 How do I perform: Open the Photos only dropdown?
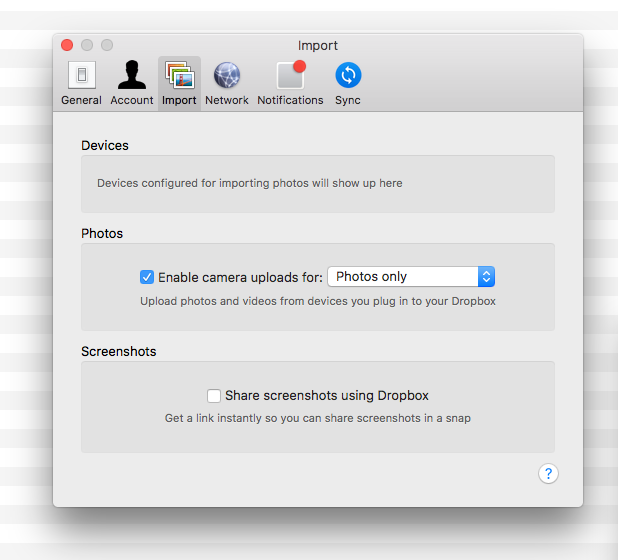(x=411, y=277)
